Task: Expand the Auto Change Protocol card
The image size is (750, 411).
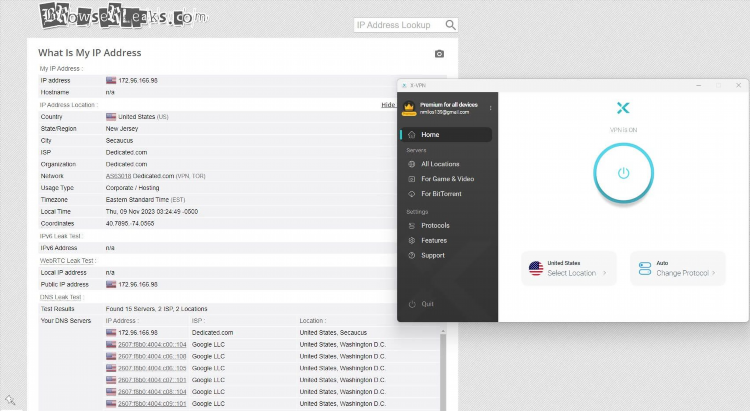Action: (x=678, y=268)
